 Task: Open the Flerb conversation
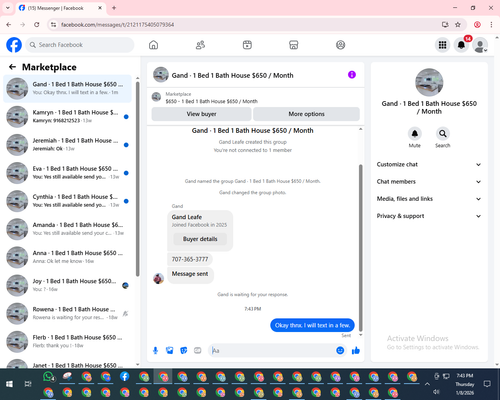(67, 342)
